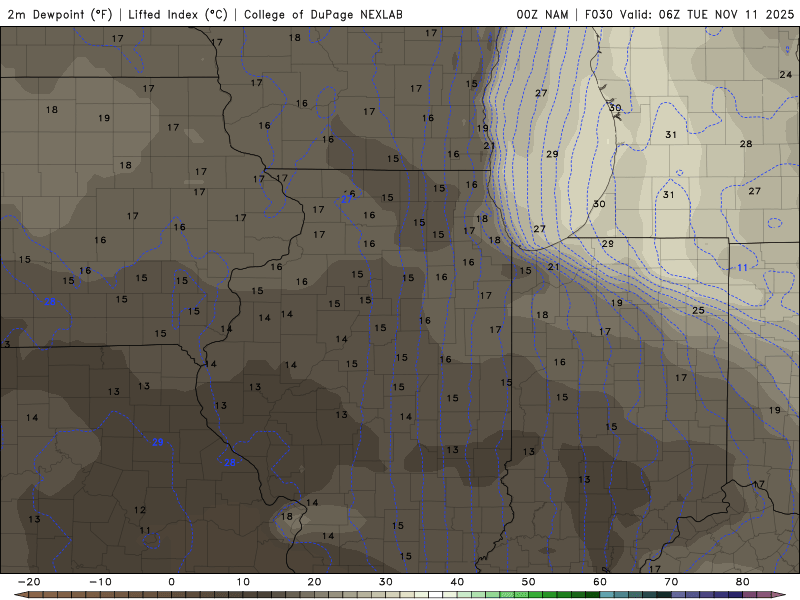Image resolution: width=800 pixels, height=600 pixels.
Task: Click the dewpoint value "12" on the map
Action: pos(140,510)
